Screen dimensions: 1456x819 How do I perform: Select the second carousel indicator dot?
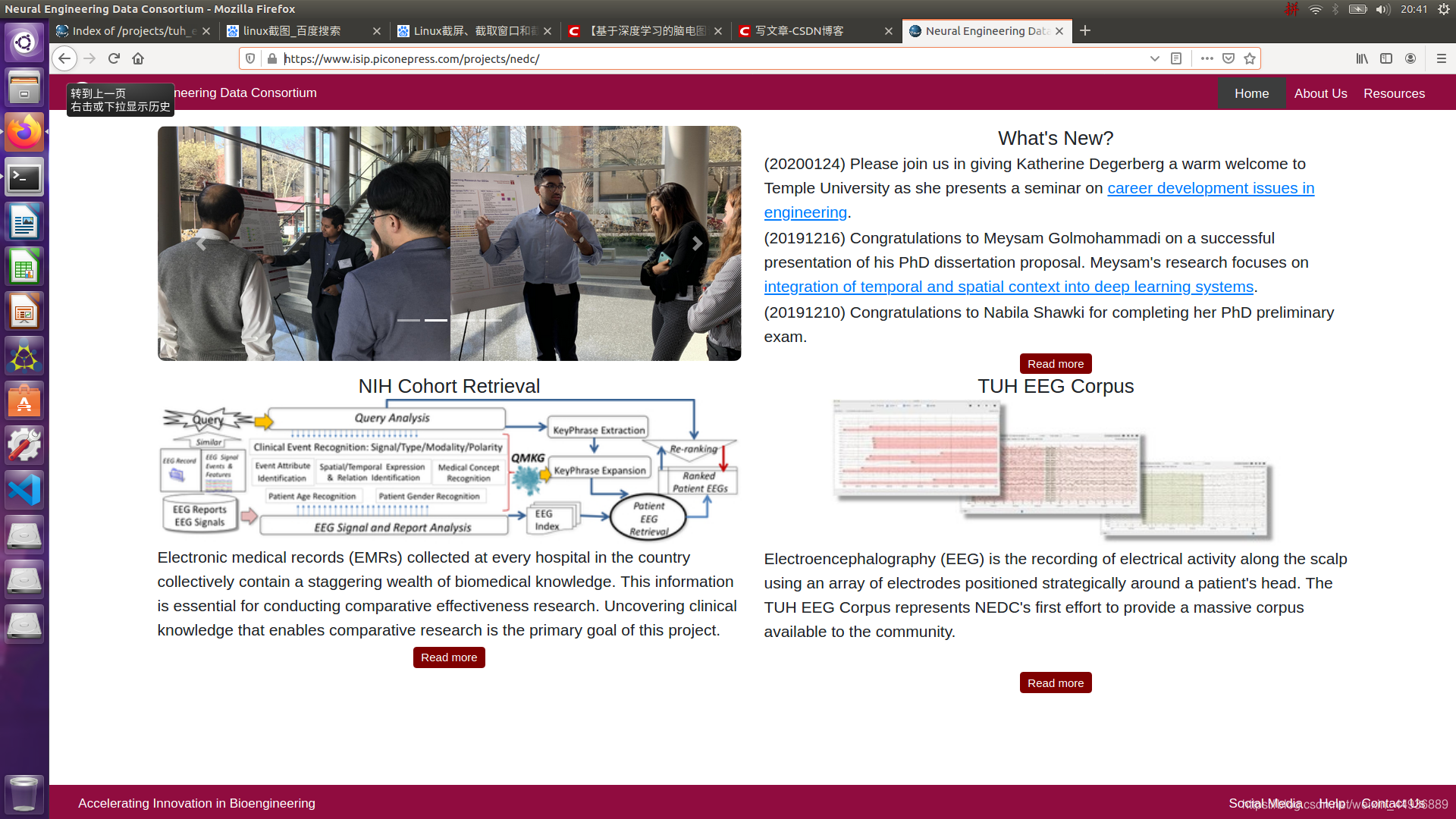pos(436,321)
